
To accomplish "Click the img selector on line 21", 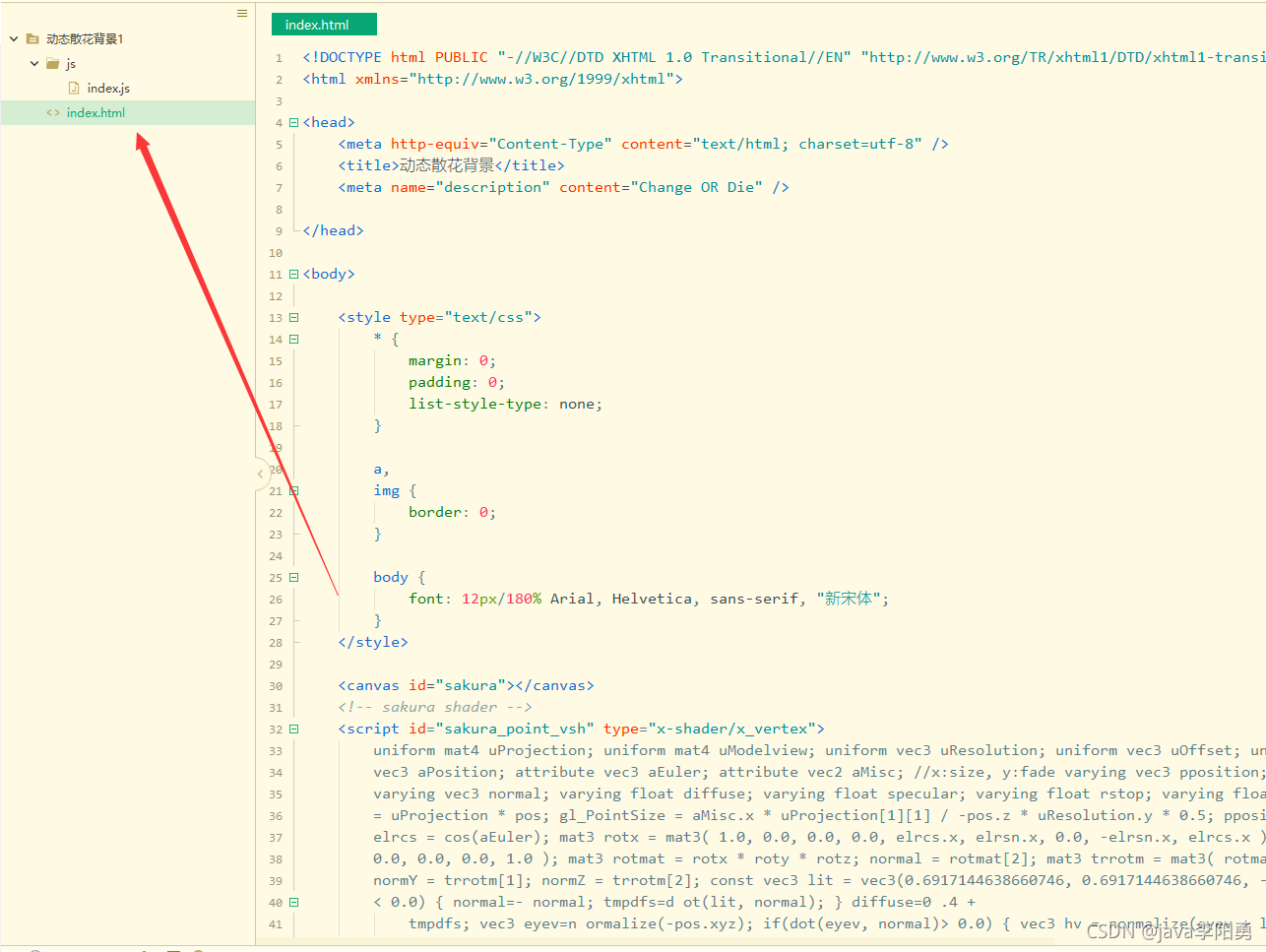I will tap(387, 490).
